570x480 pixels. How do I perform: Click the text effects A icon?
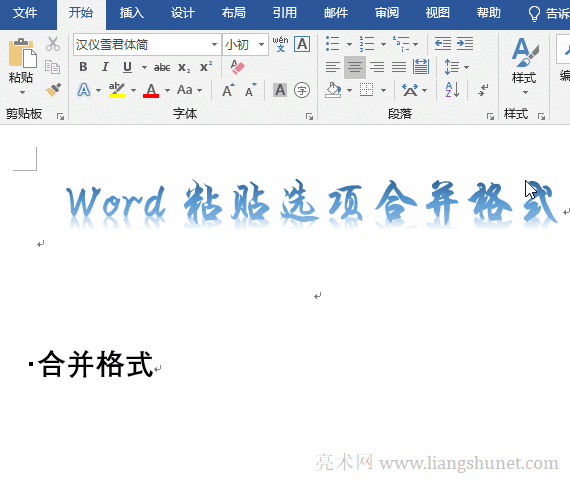coord(84,90)
